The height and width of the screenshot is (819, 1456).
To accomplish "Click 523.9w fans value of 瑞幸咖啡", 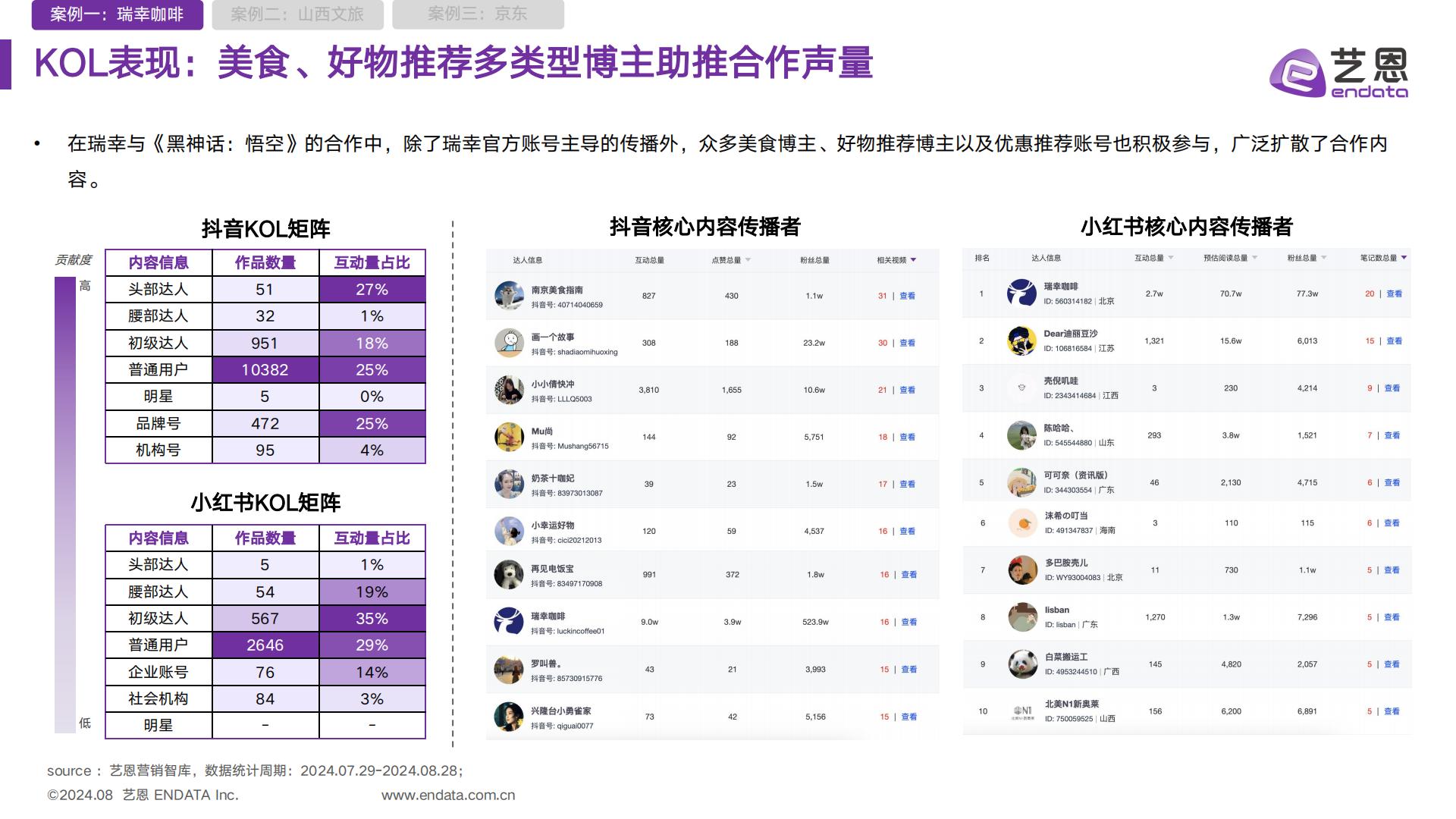I will (815, 622).
